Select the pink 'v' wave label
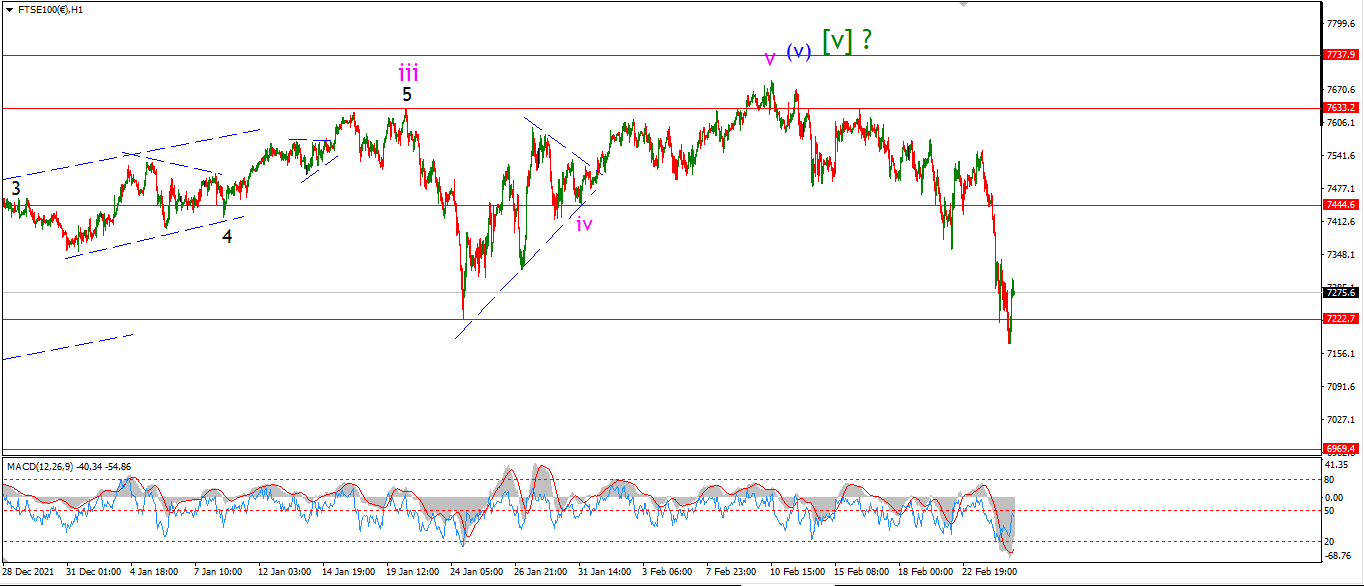The height and width of the screenshot is (586, 1364). coord(770,59)
